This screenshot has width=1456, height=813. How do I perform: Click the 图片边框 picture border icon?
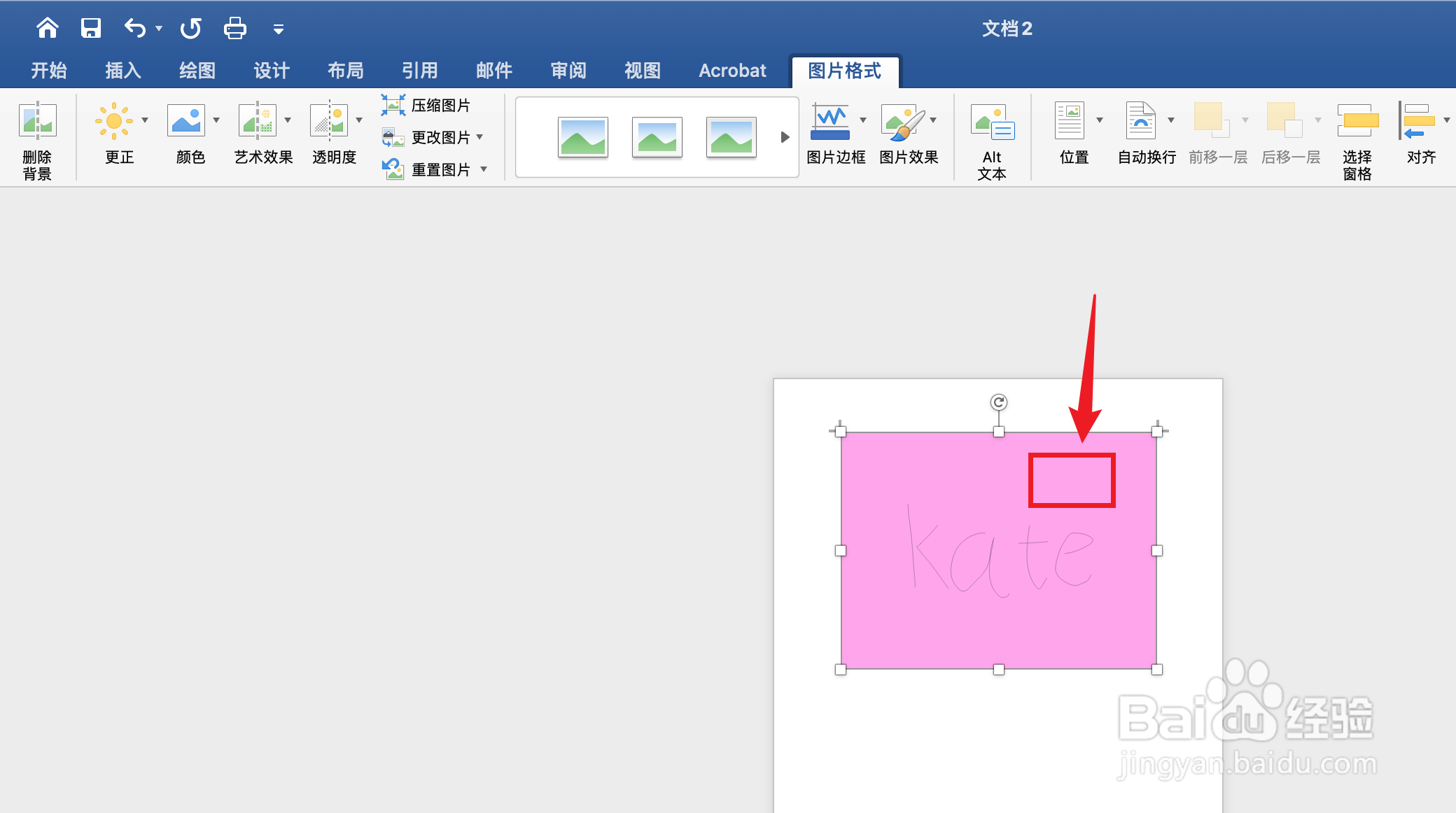pos(830,122)
